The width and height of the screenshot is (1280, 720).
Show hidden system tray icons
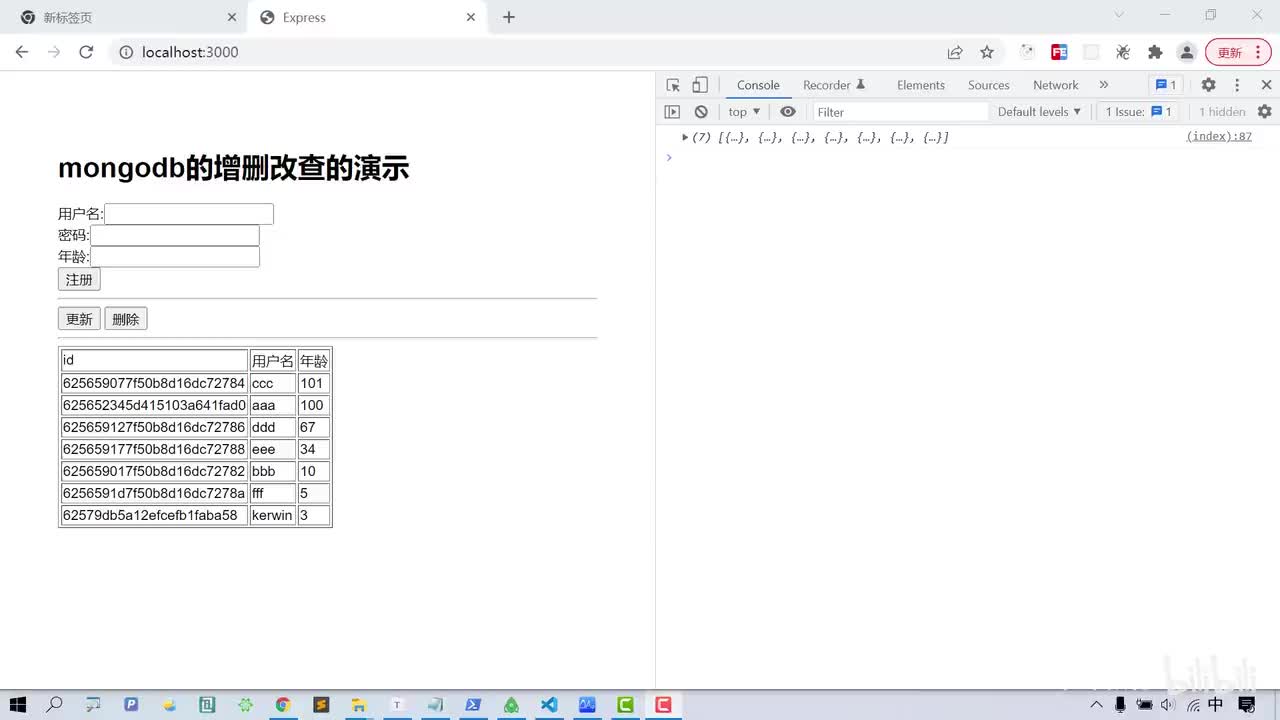click(1097, 705)
